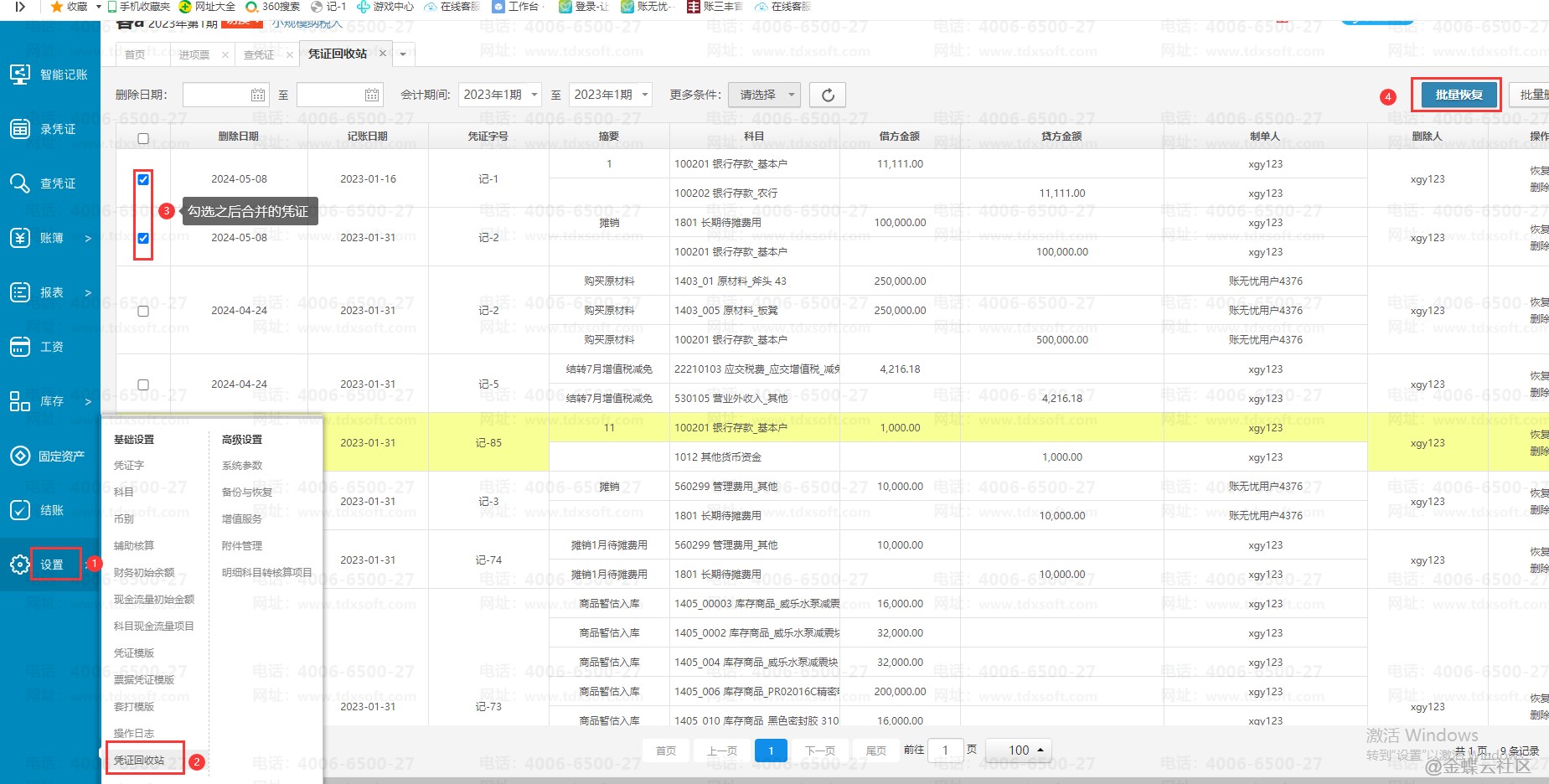
Task: Select 备份与恢复 in settings menu
Action: (x=247, y=493)
